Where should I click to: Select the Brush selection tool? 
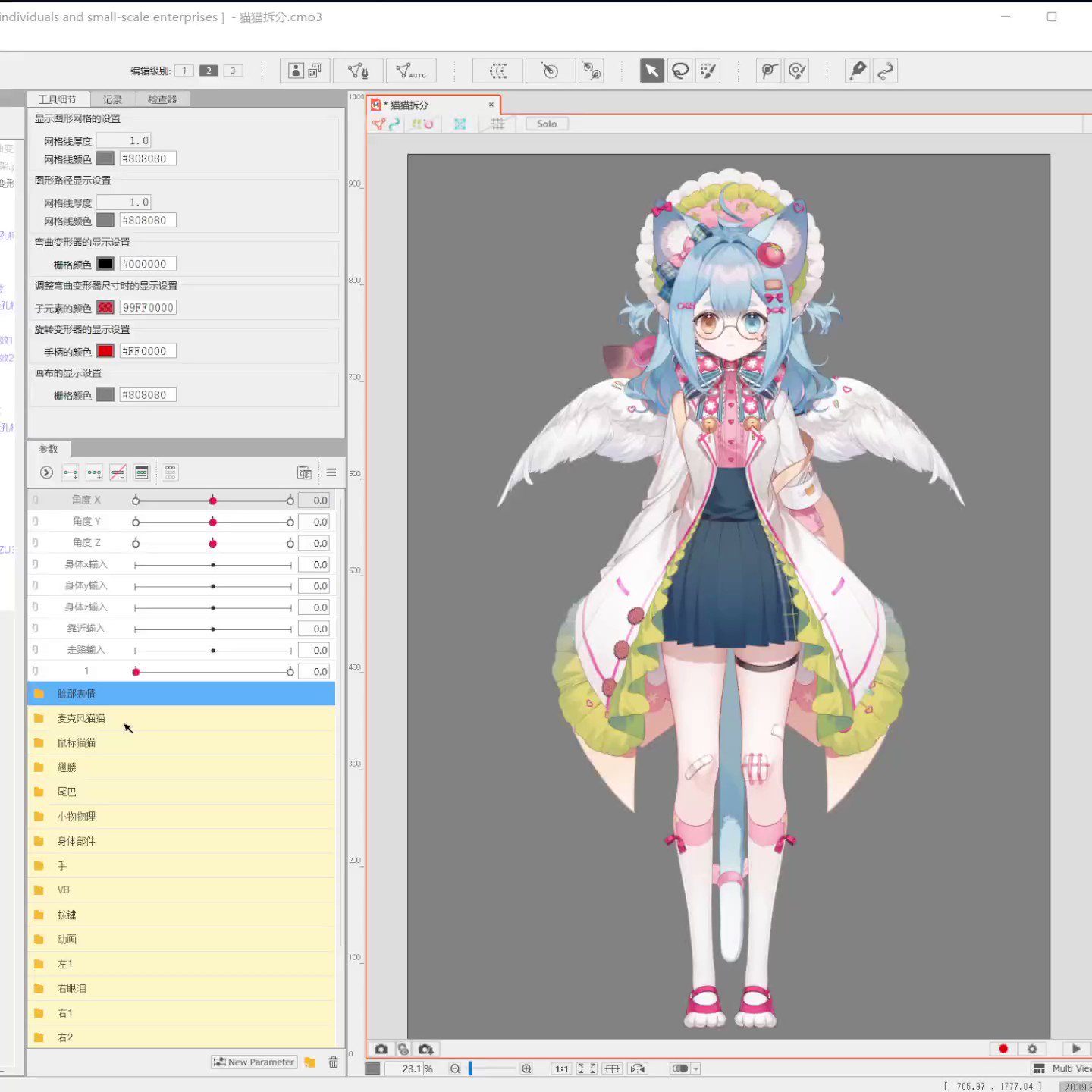(x=708, y=71)
